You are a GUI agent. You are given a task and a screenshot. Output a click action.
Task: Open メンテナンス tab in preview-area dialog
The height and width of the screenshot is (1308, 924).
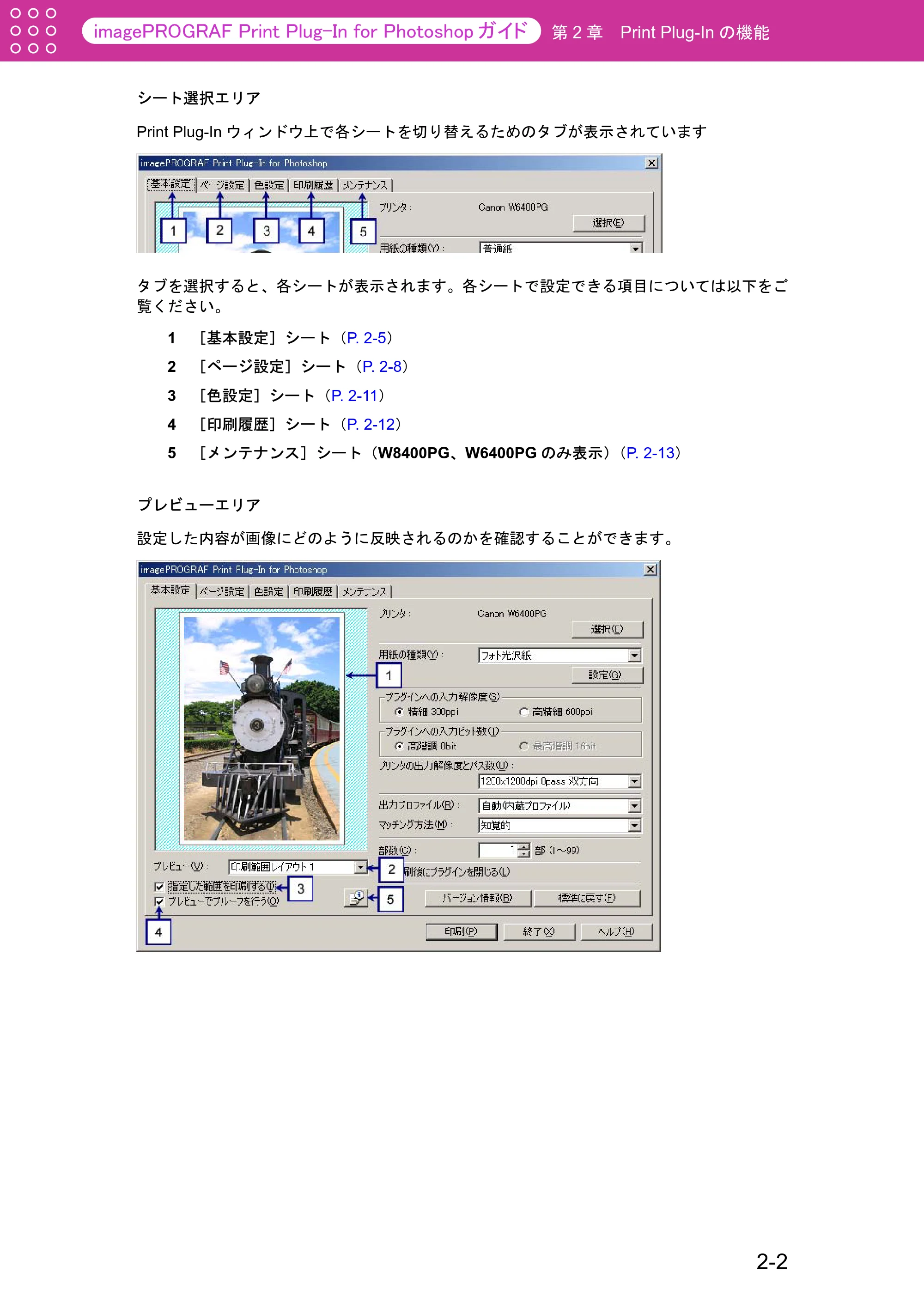click(x=365, y=591)
